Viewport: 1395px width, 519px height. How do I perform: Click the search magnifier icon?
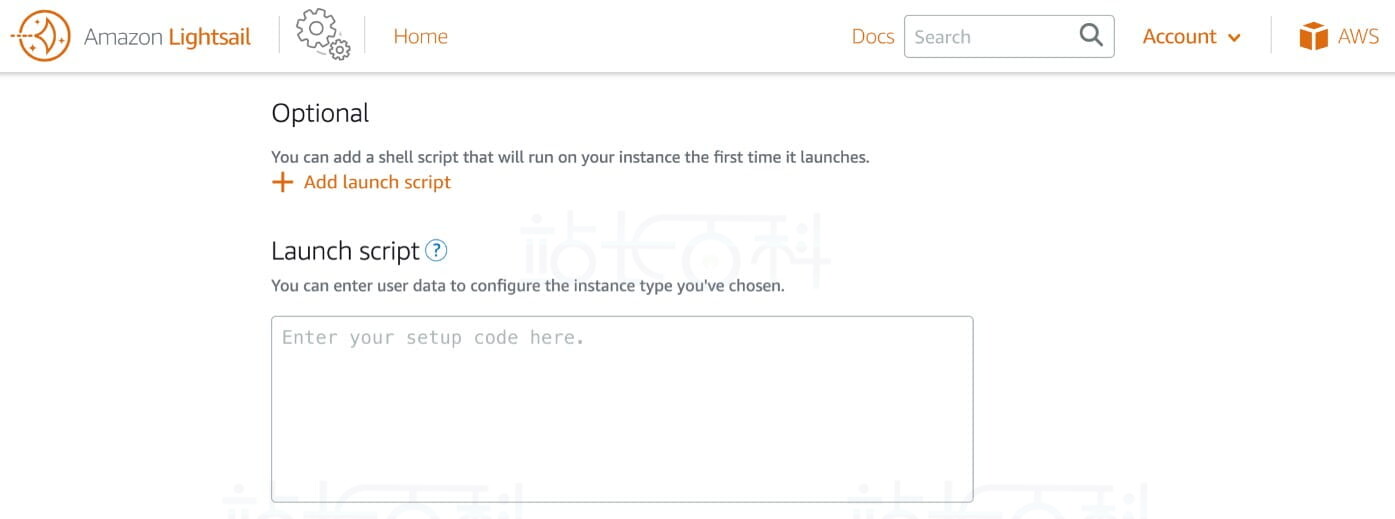(x=1091, y=36)
